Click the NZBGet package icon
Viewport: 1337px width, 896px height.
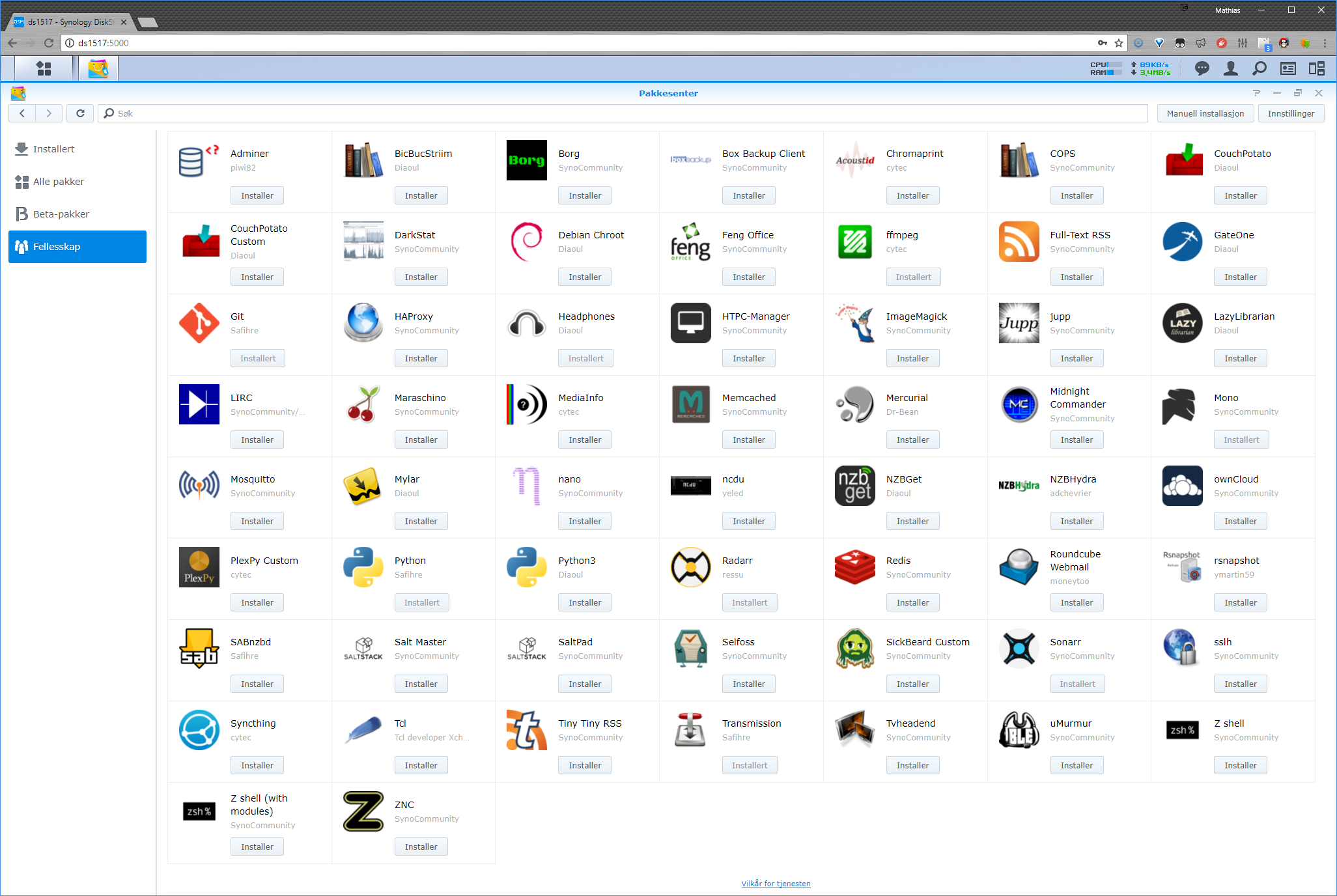coord(854,486)
